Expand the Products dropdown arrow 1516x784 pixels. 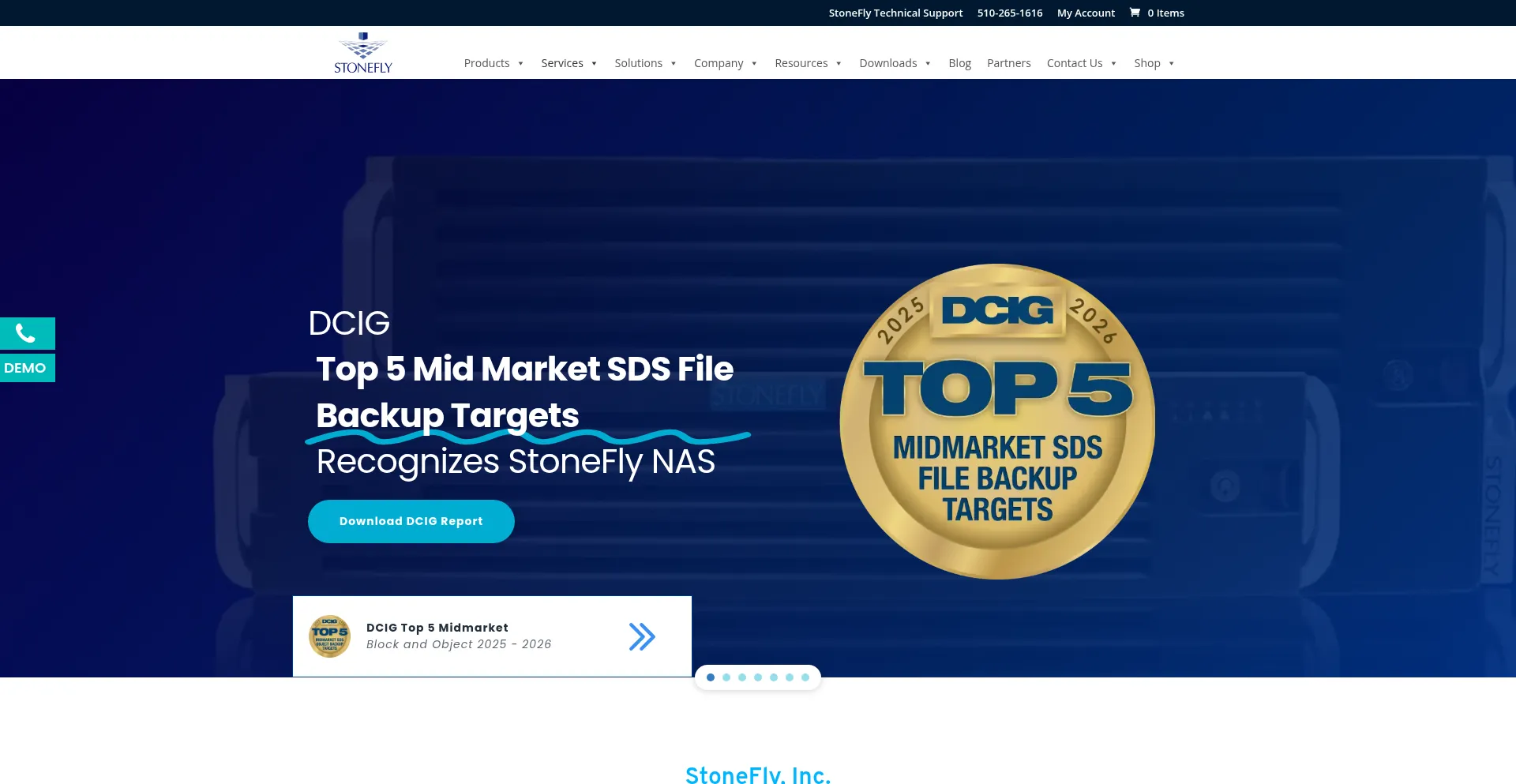(520, 64)
